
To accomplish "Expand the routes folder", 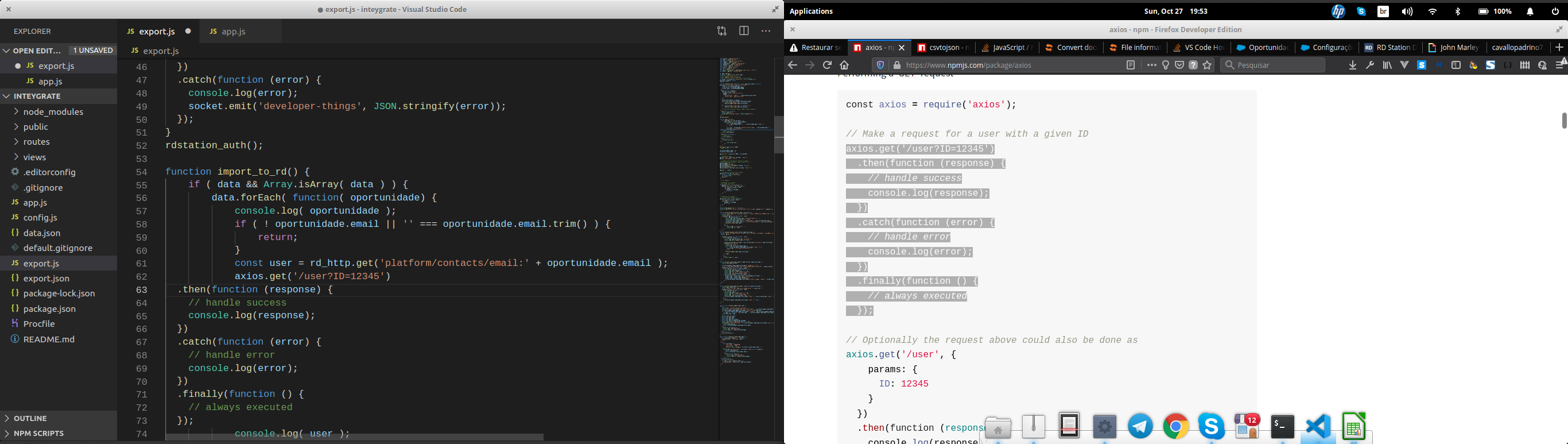I will point(37,142).
